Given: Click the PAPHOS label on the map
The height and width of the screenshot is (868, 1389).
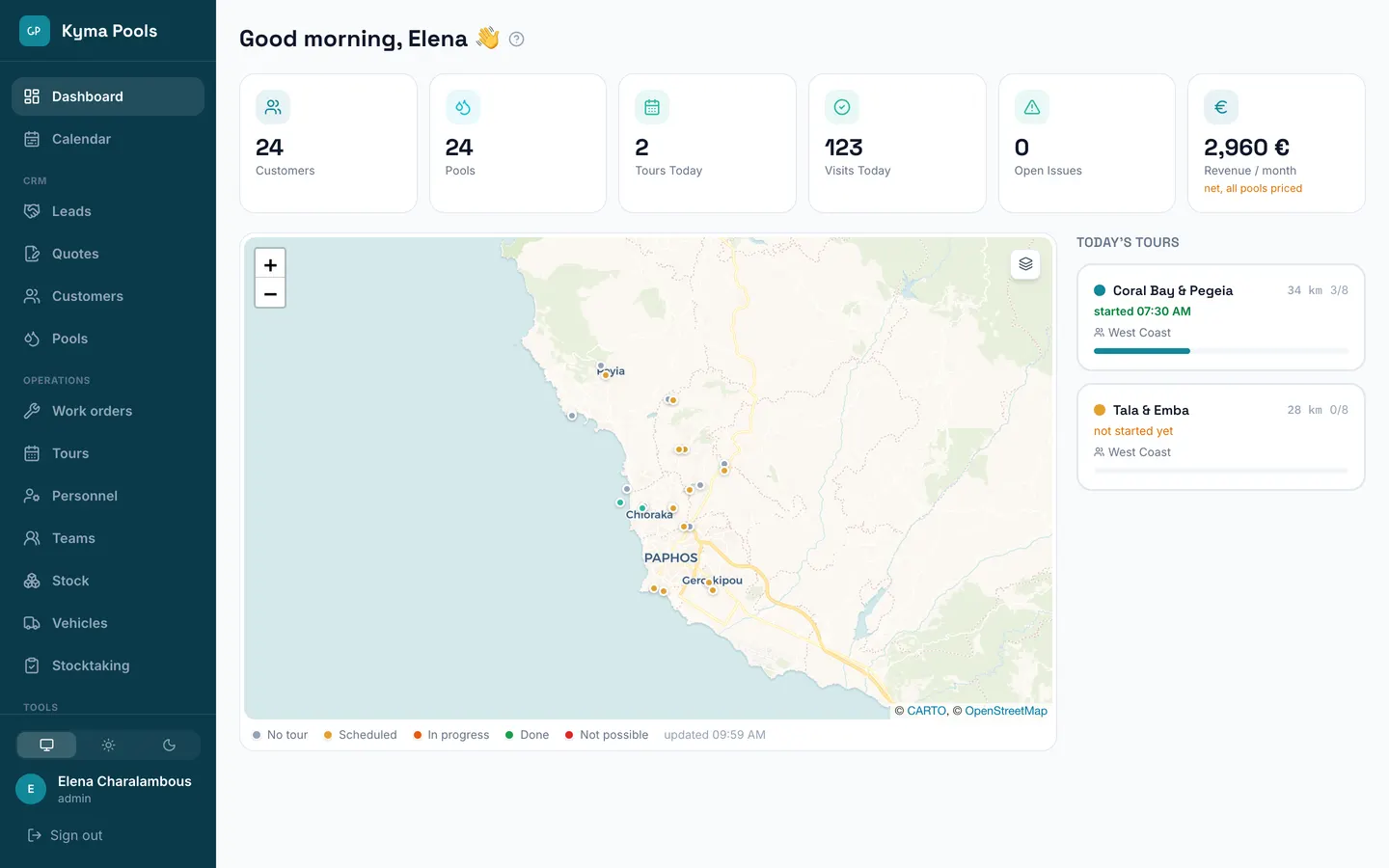Looking at the screenshot, I should click(x=670, y=557).
